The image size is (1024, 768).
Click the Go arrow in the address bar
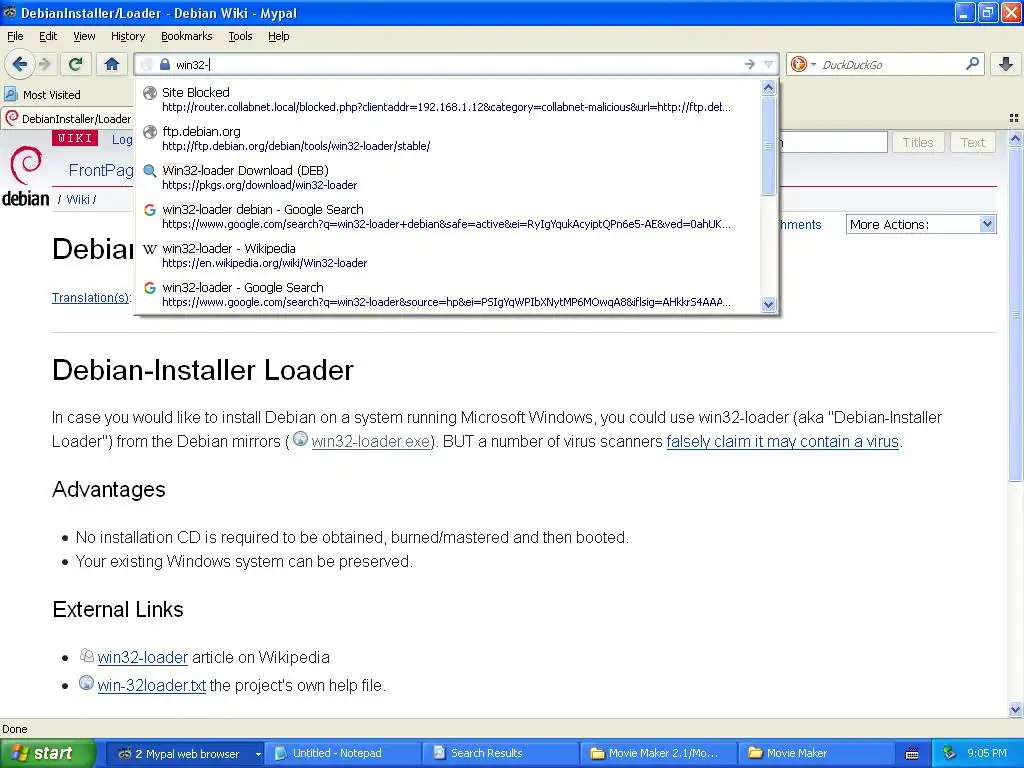pos(749,64)
